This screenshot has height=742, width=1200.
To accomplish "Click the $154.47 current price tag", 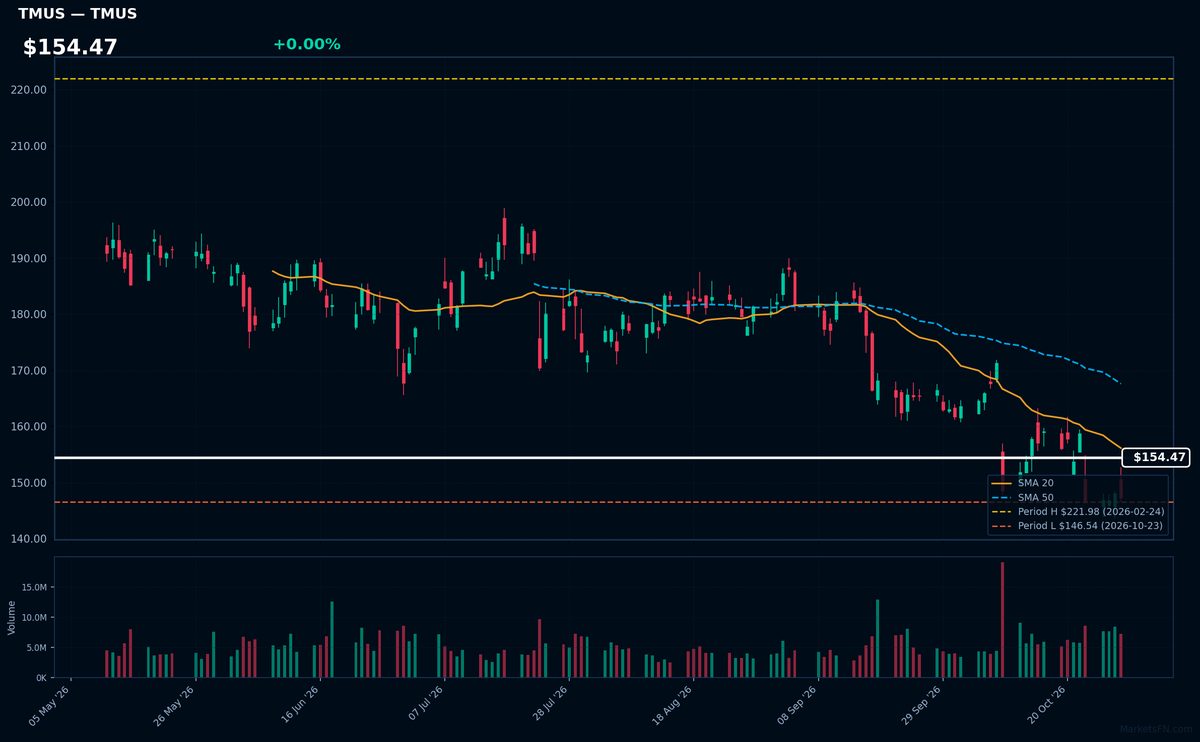I will coord(1156,457).
